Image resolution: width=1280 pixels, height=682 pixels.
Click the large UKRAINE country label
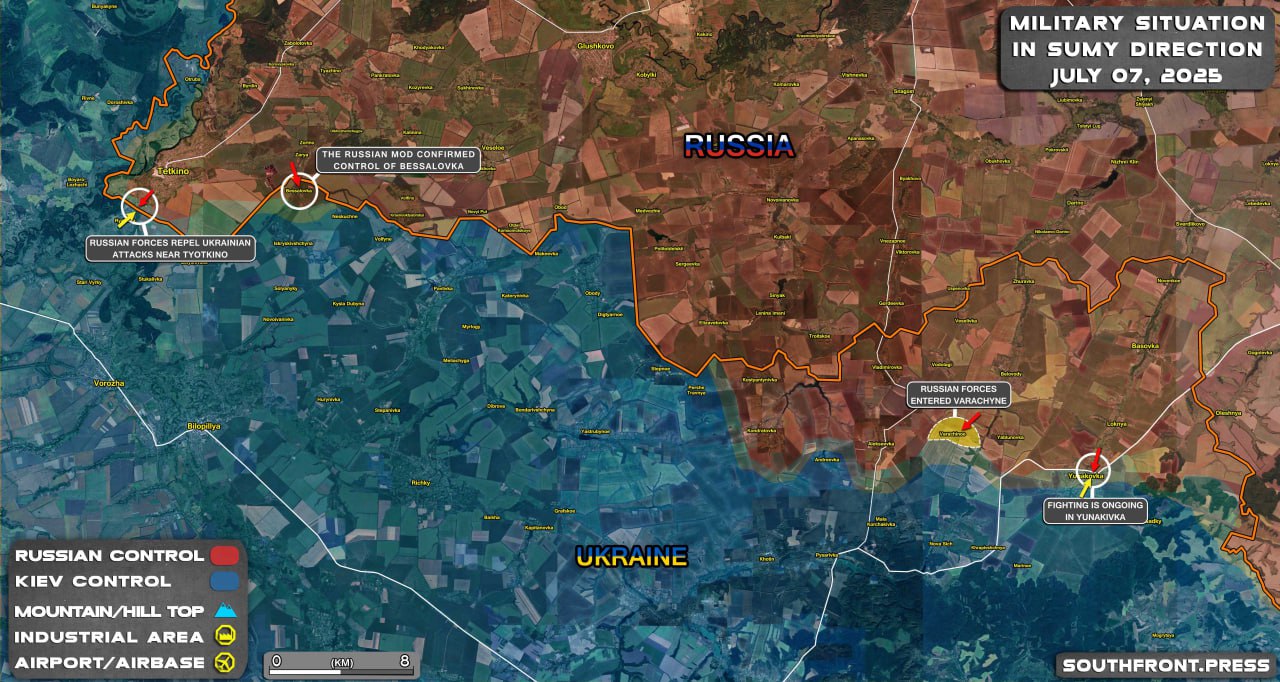tap(632, 557)
